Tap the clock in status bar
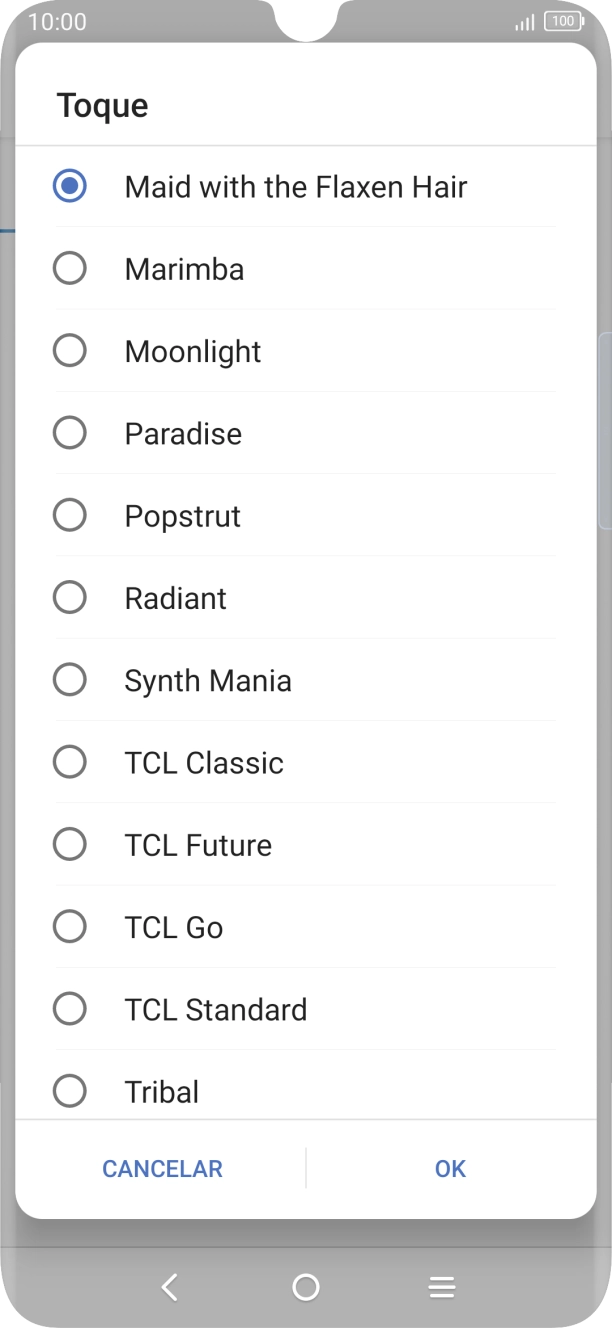Image resolution: width=612 pixels, height=1328 pixels. (x=57, y=21)
